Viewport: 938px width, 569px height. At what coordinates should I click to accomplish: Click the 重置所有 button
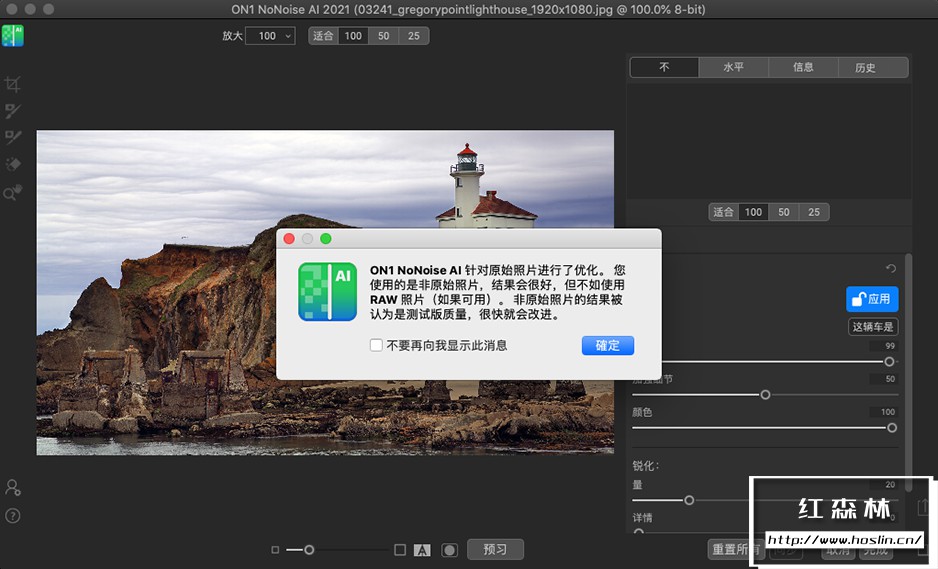[x=735, y=549]
